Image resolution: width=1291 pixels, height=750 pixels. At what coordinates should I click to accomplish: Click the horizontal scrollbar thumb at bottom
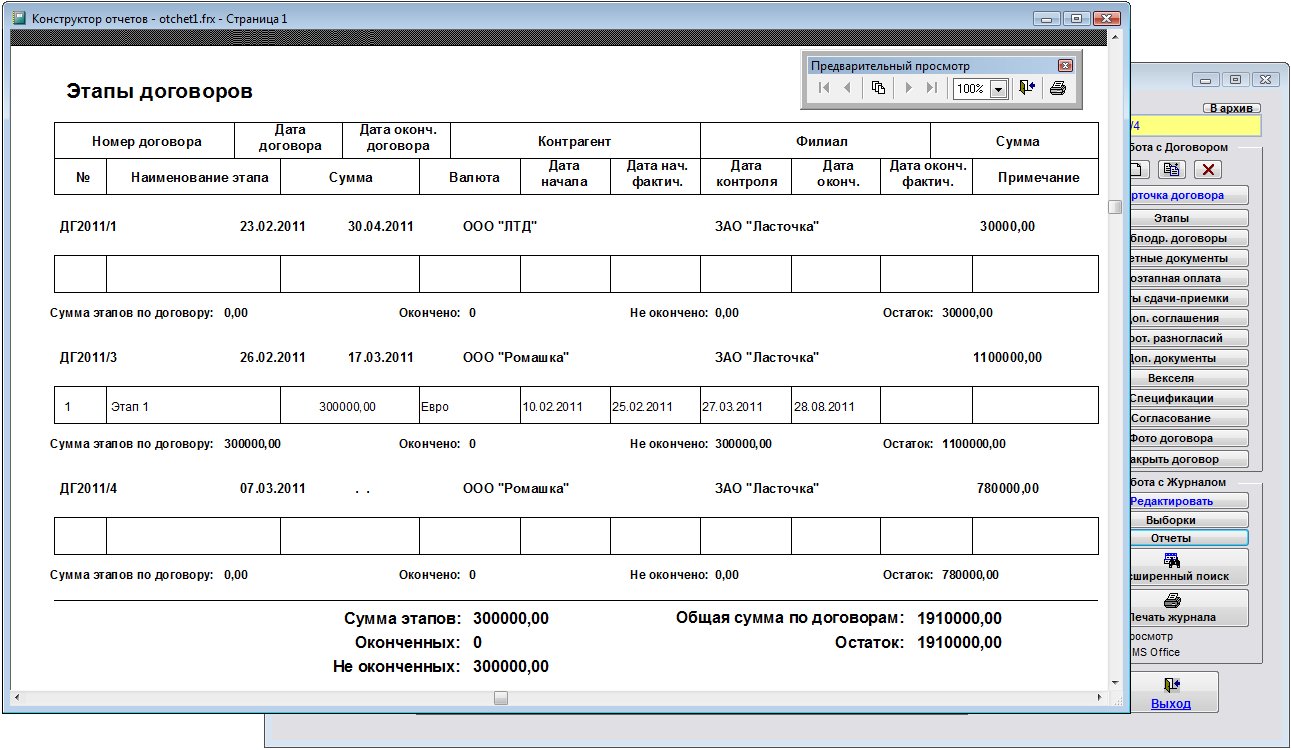click(x=501, y=698)
